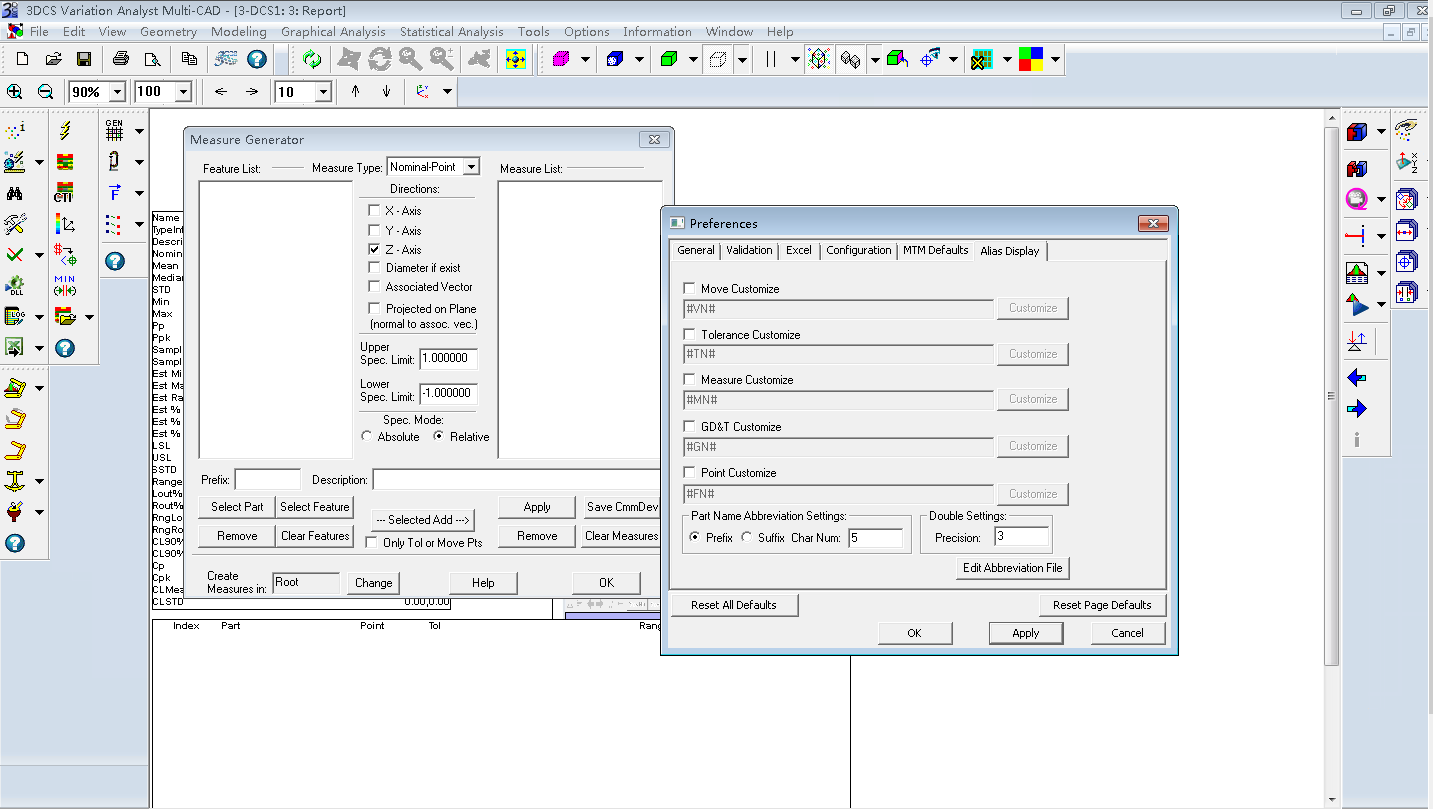Click the green refresh arrows icon

coord(312,59)
